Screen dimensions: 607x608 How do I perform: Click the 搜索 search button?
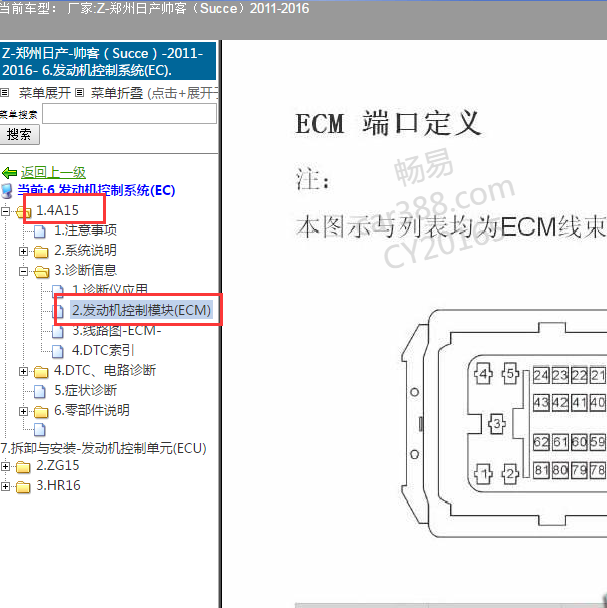[19, 135]
